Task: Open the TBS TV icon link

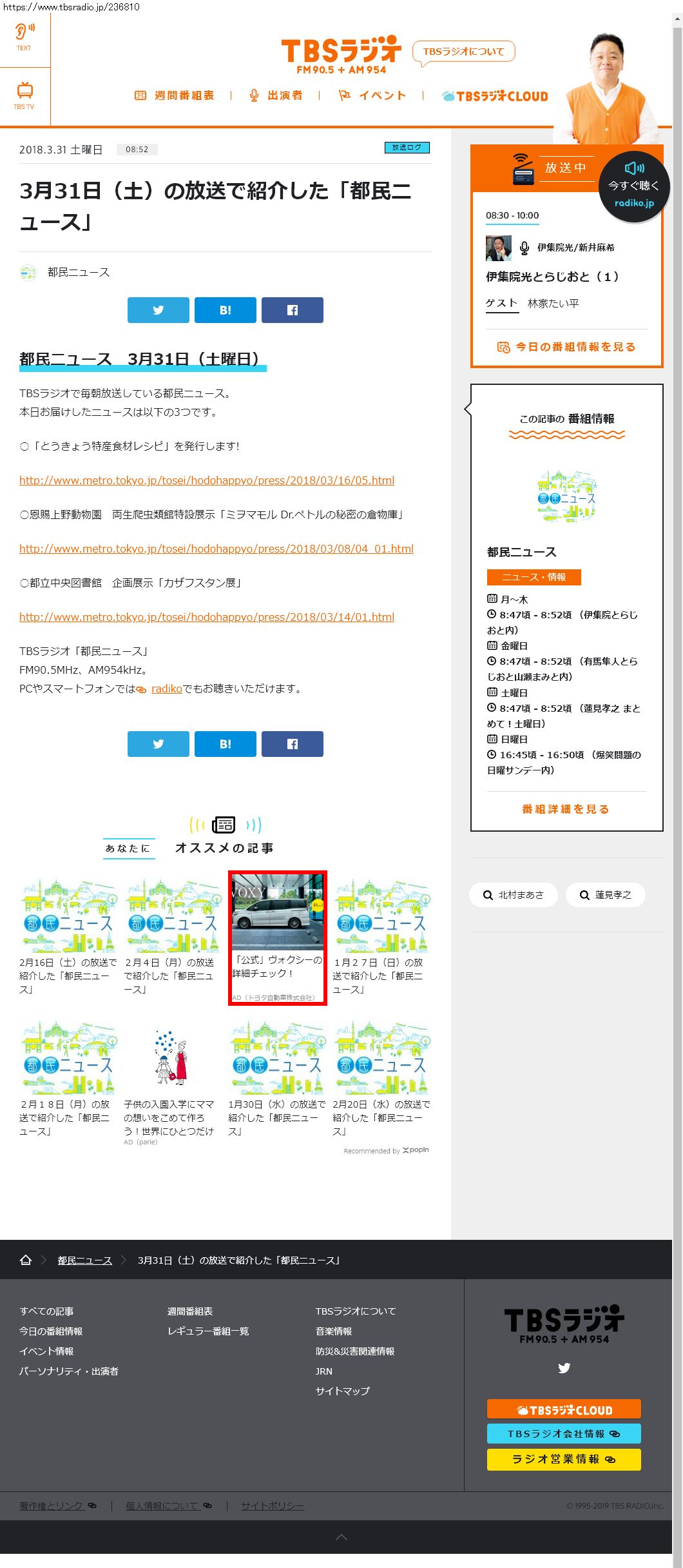Action: (24, 95)
